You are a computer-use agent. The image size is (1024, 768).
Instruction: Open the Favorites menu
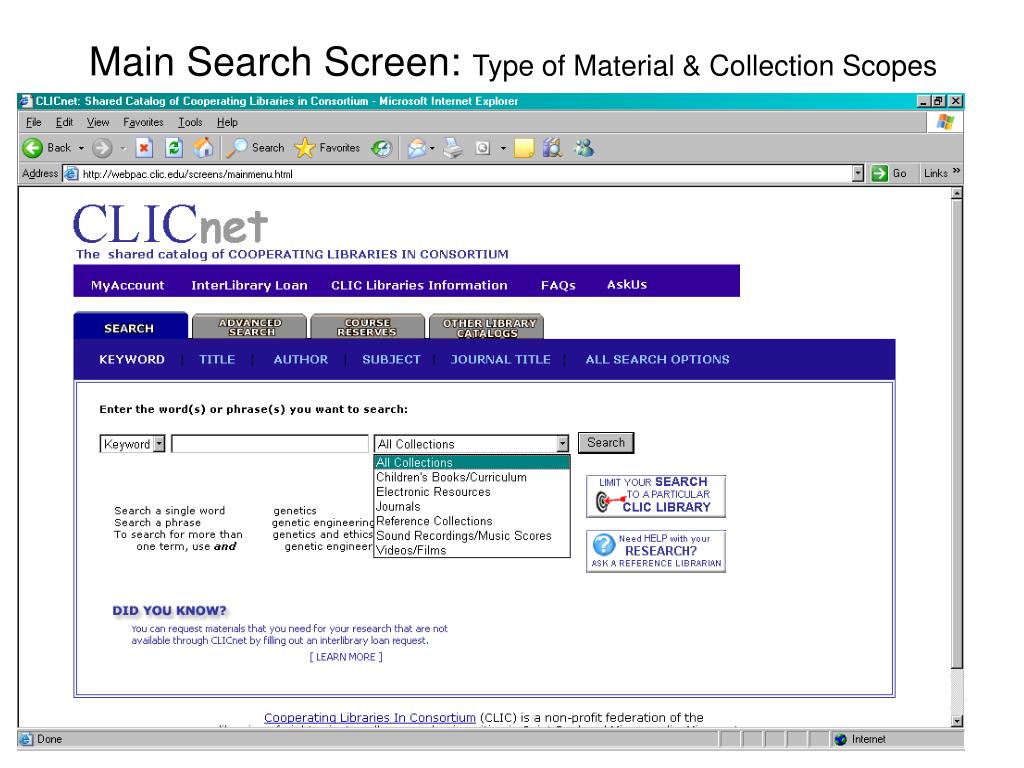pos(143,122)
